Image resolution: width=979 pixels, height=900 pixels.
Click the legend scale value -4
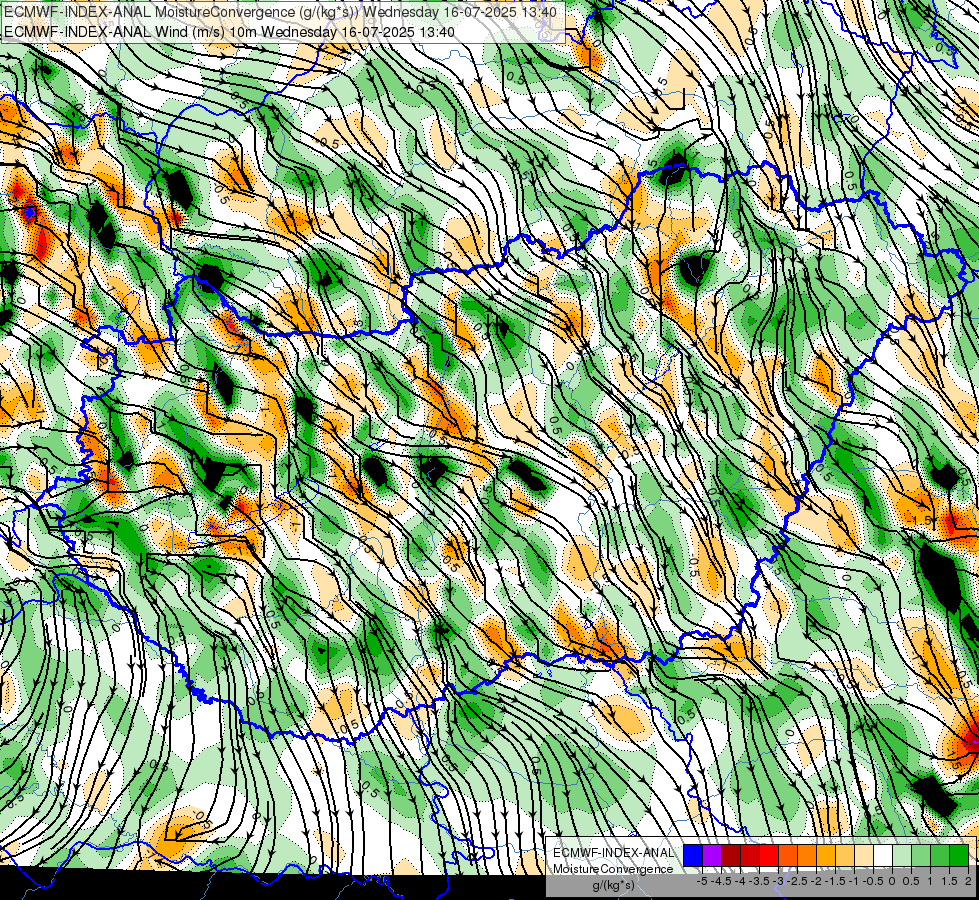click(740, 881)
